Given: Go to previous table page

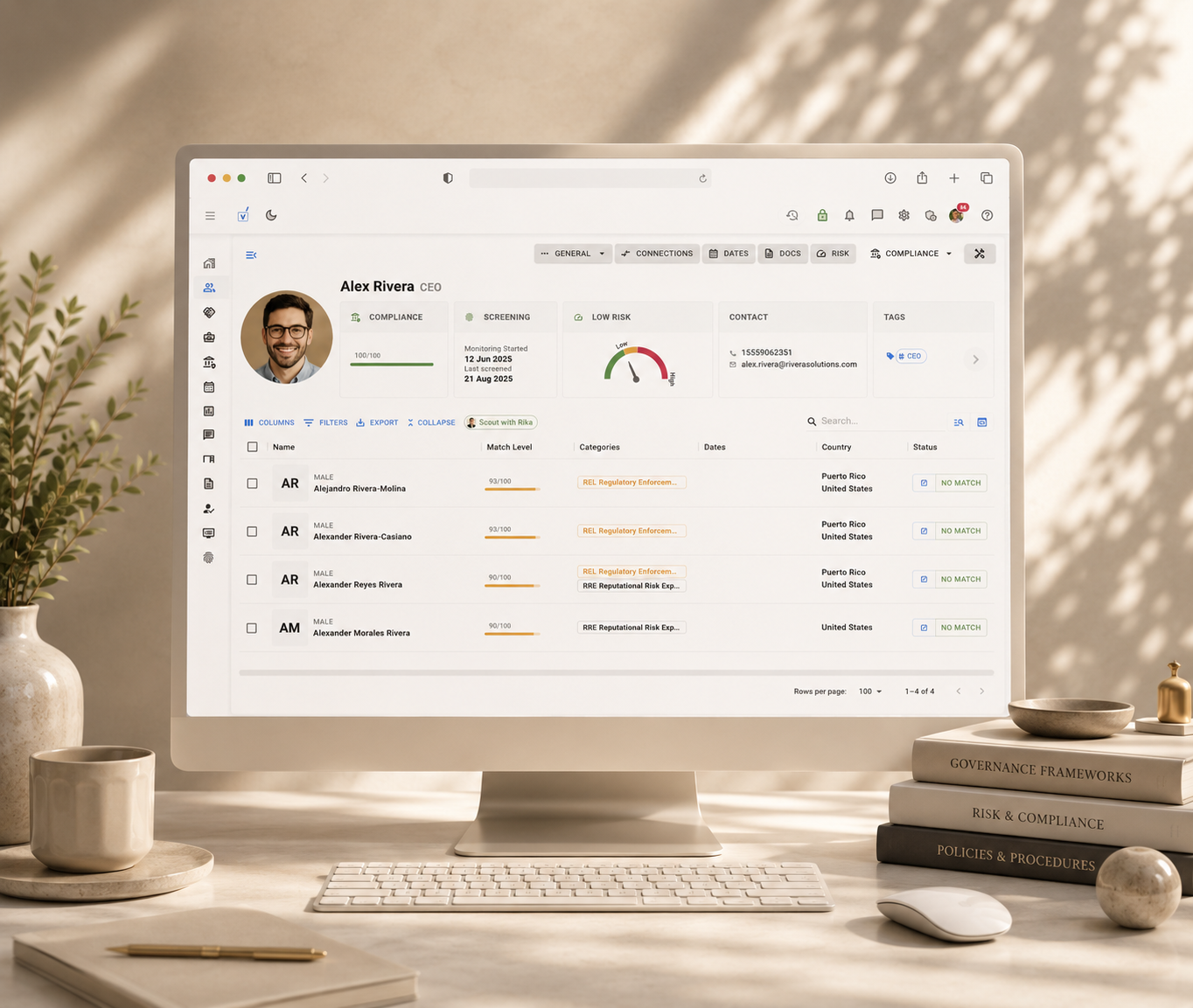Looking at the screenshot, I should pos(959,692).
